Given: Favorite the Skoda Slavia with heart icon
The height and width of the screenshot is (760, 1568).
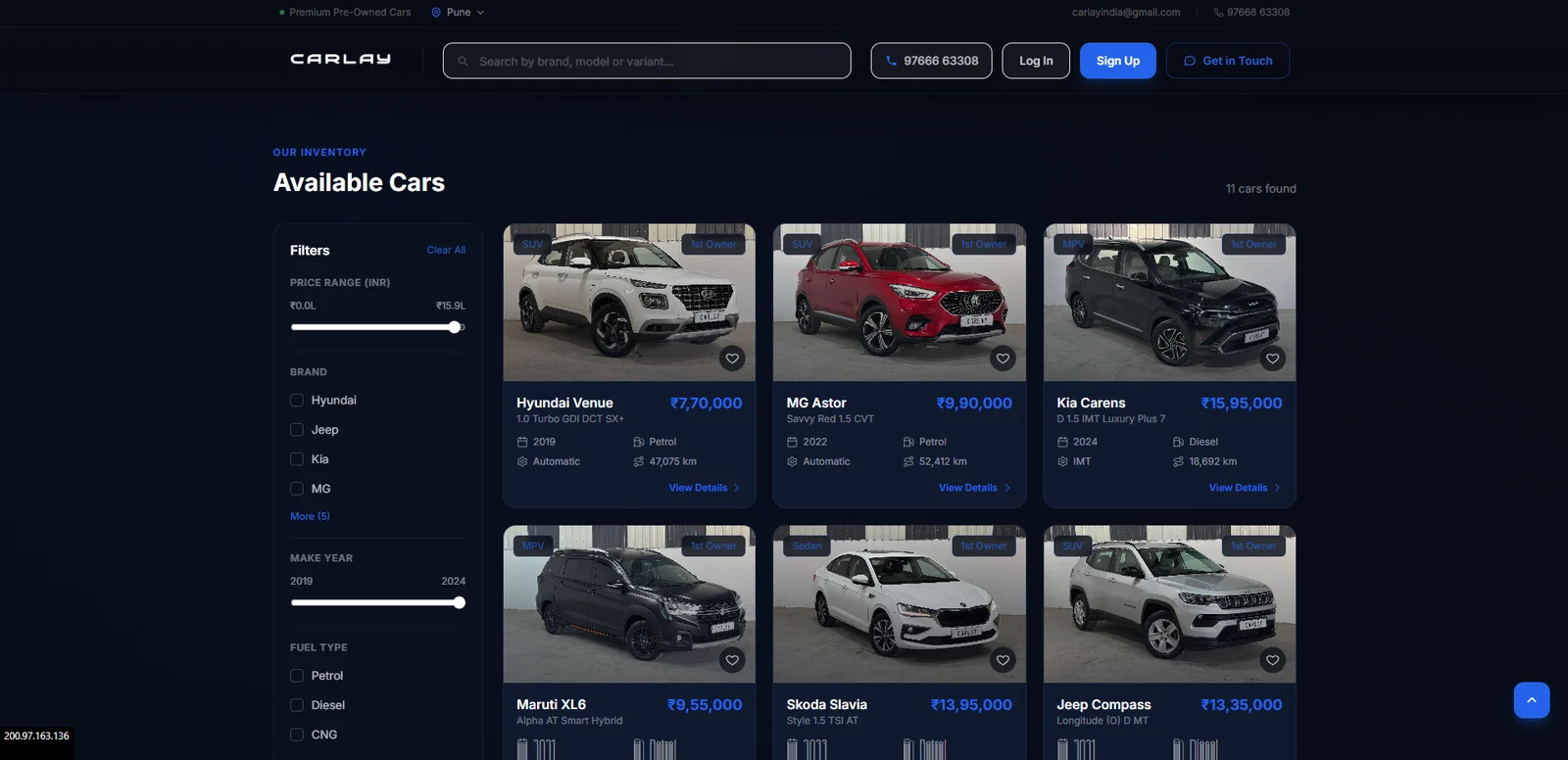Looking at the screenshot, I should pyautogui.click(x=1003, y=660).
